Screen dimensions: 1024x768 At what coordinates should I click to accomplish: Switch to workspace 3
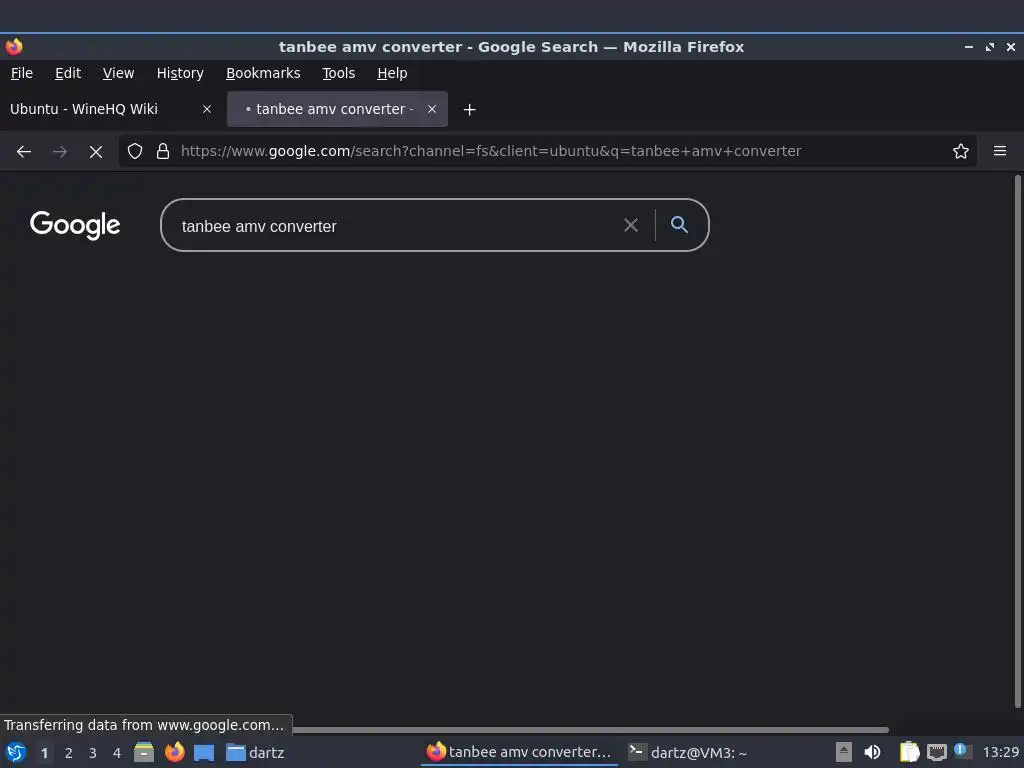point(93,753)
